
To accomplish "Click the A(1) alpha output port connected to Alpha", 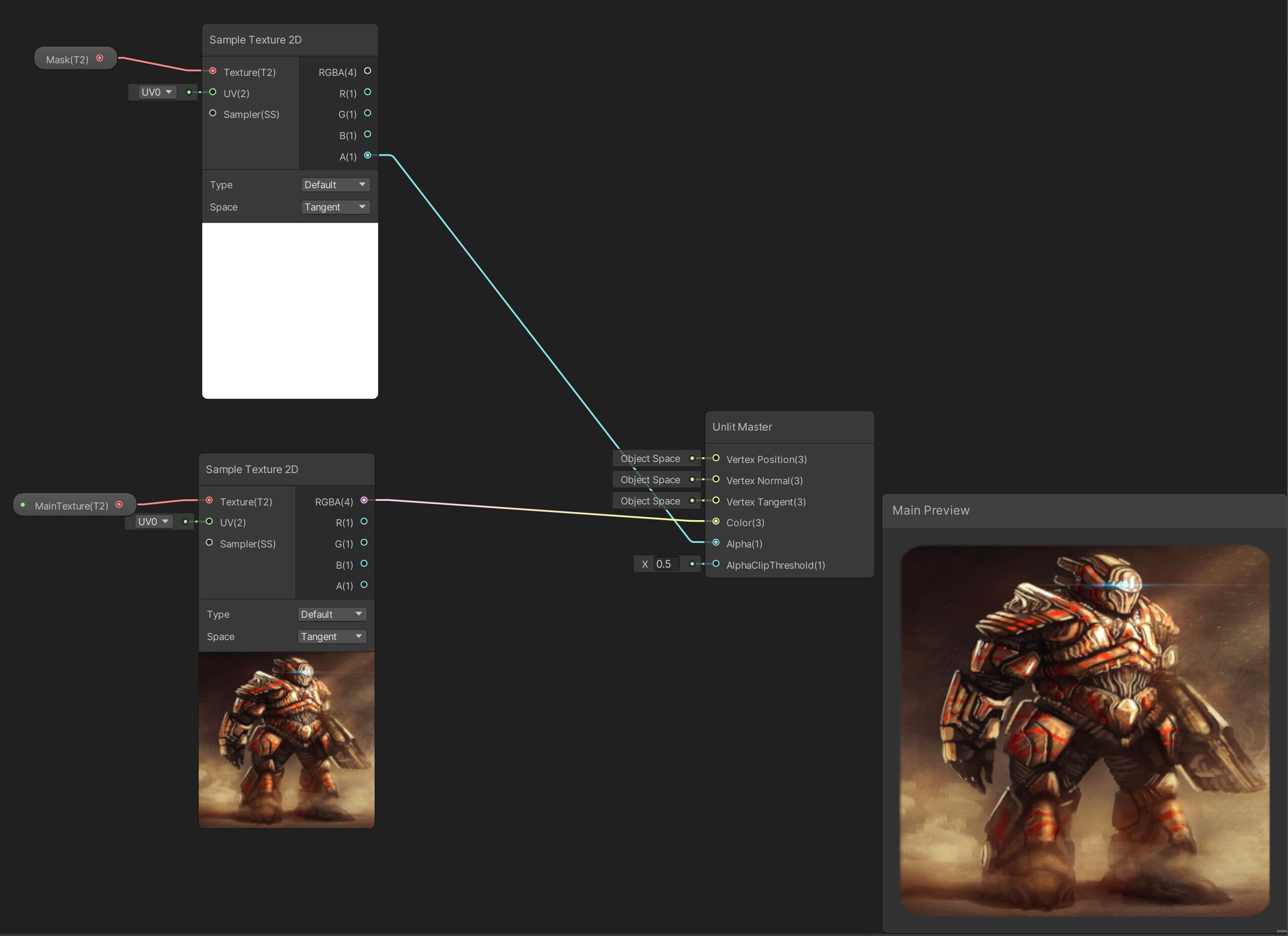I will 367,155.
